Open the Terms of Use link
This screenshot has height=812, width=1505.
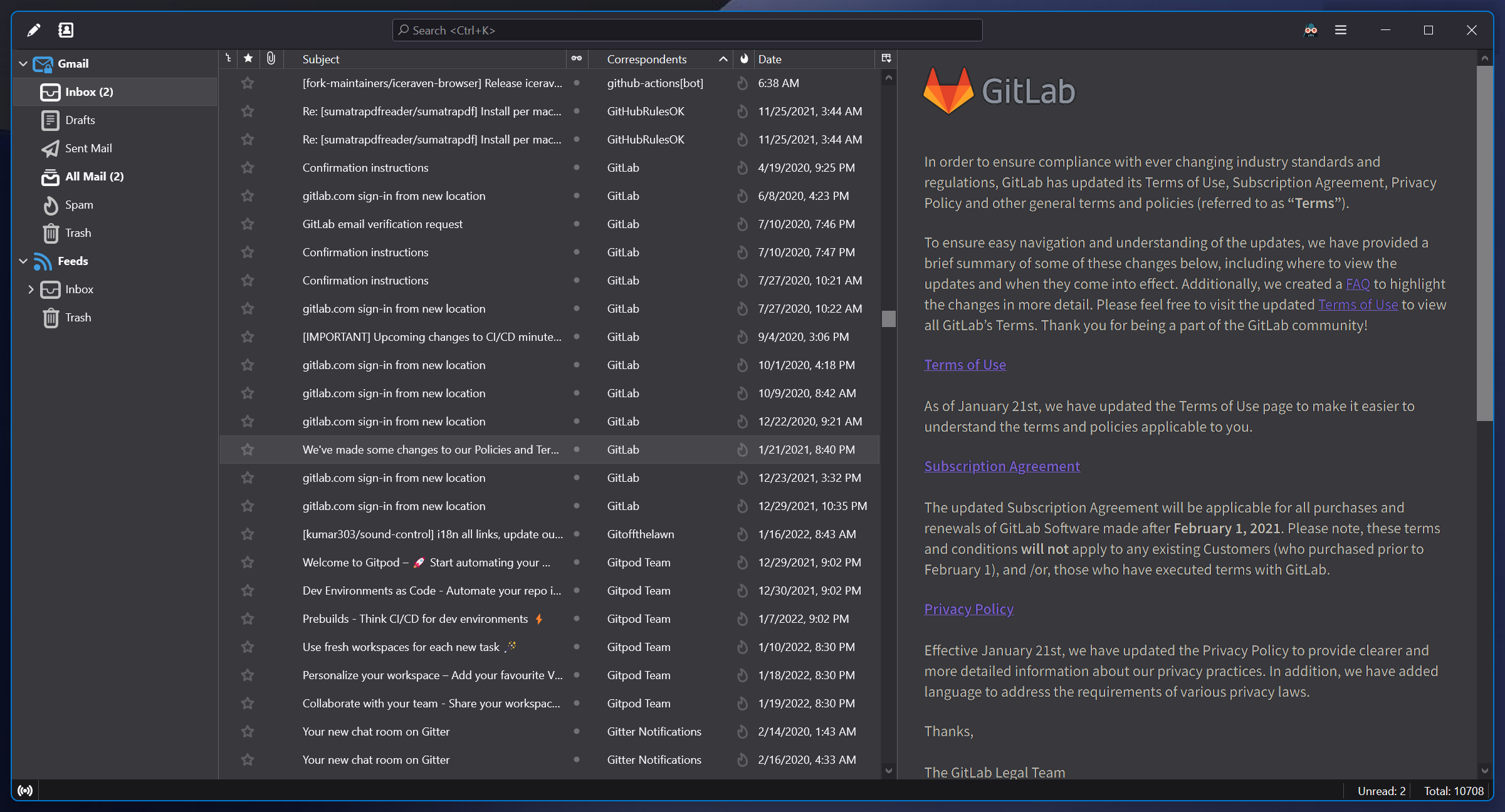965,364
